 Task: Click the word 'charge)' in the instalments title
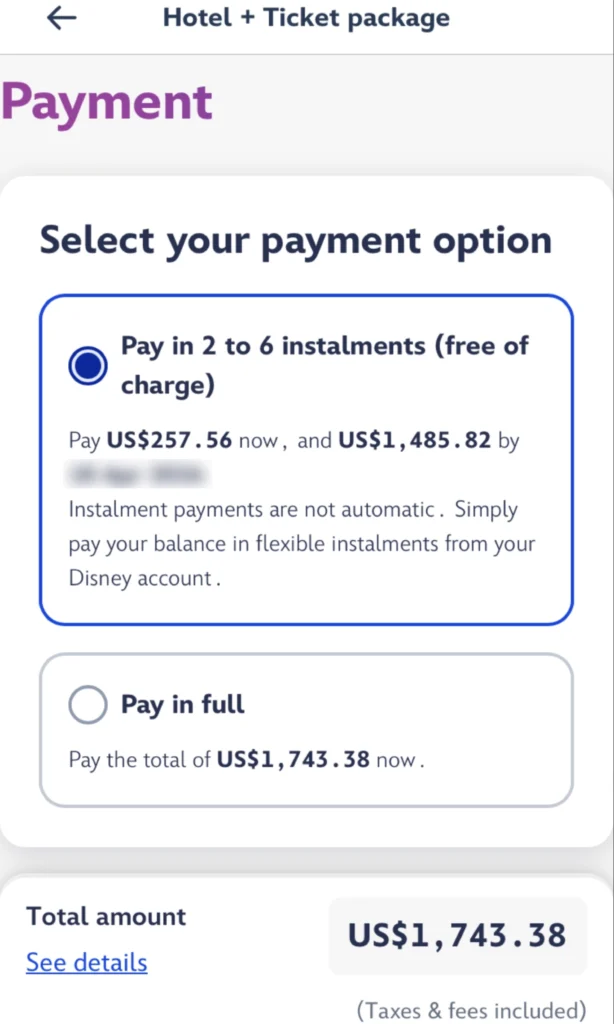pos(168,385)
